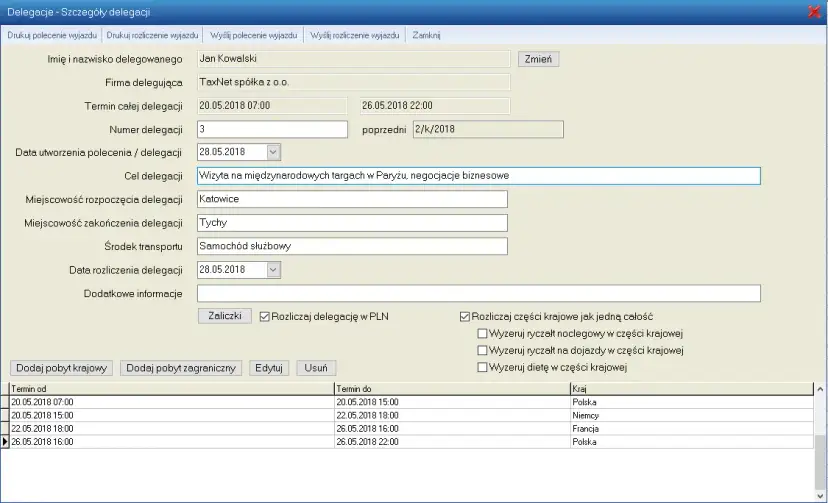The image size is (828, 503).
Task: Check Wyzeruj ryczałt na dojazdy option
Action: pyautogui.click(x=484, y=351)
